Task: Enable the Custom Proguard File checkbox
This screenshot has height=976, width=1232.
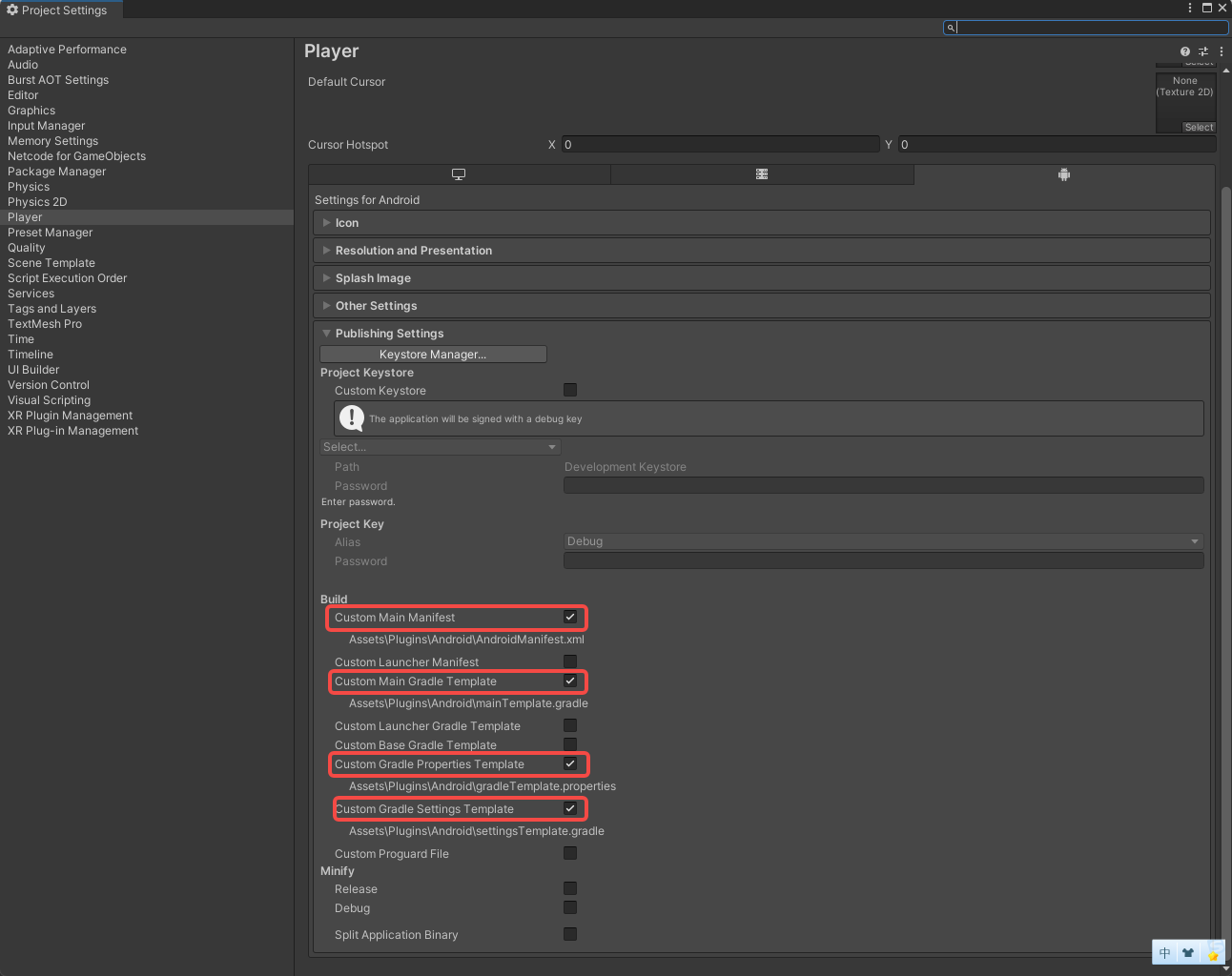Action: pyautogui.click(x=570, y=853)
